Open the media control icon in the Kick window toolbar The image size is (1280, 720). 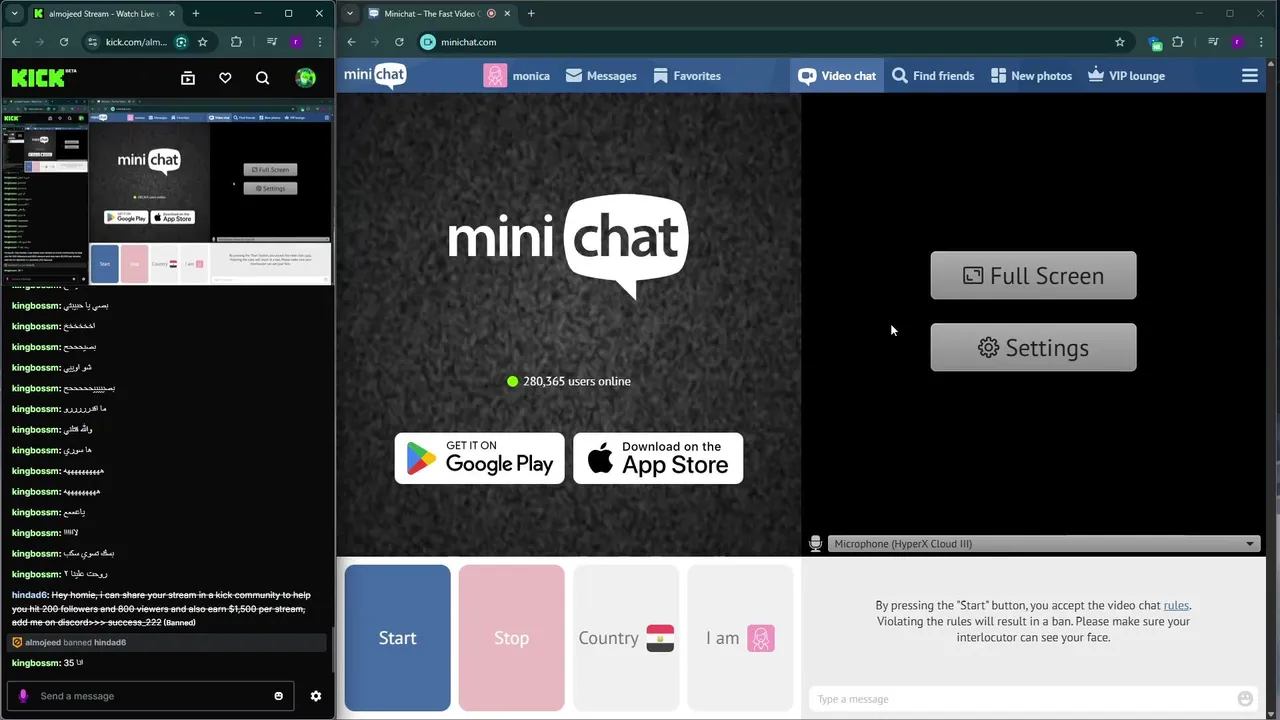point(272,42)
